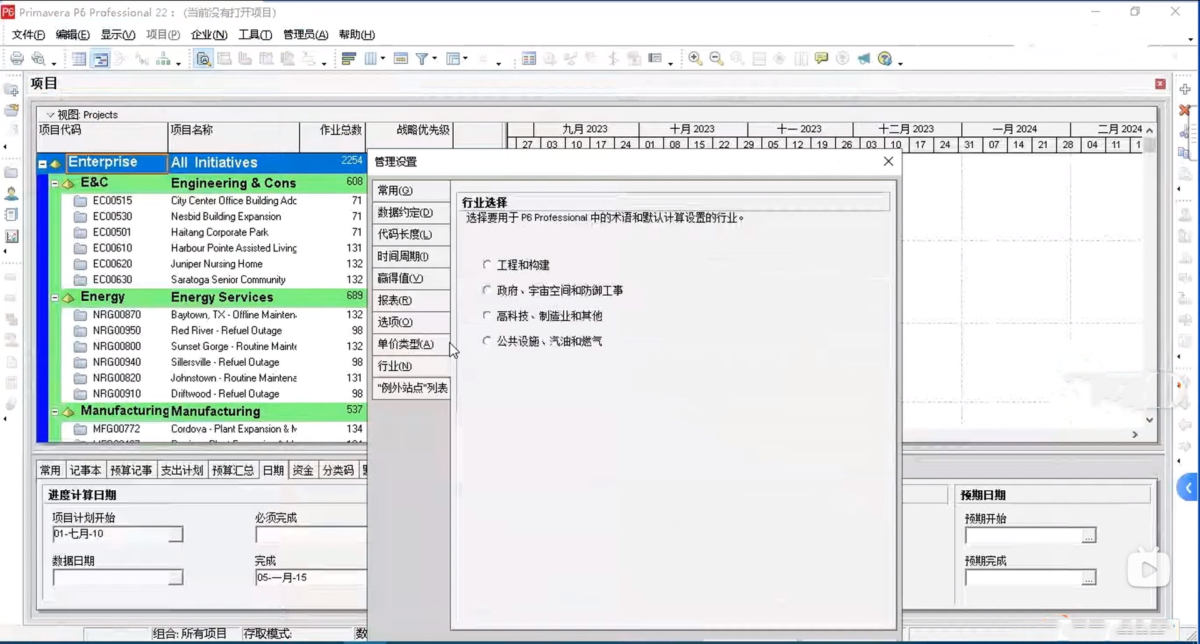Switch to 赢得值(V) tab
Viewport: 1200px width, 644px height.
(411, 278)
